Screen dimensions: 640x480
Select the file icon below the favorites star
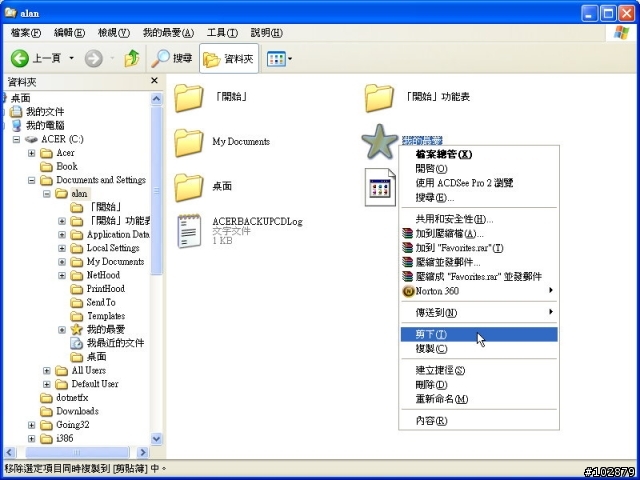coord(380,187)
